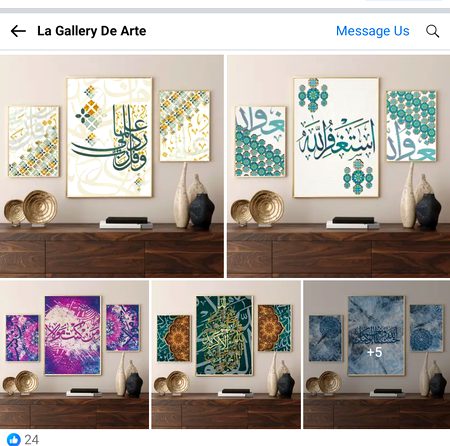Click the golden bowls in first photo
The height and width of the screenshot is (446, 450).
click(x=31, y=208)
